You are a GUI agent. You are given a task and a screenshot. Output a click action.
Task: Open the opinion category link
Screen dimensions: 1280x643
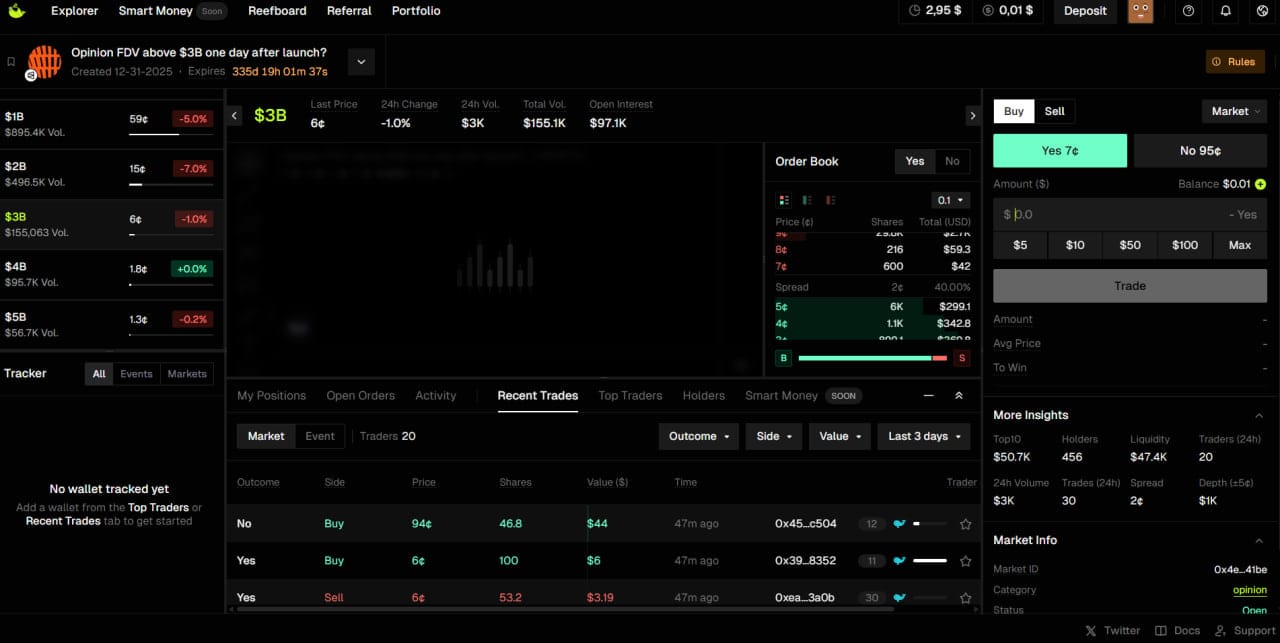click(1250, 590)
